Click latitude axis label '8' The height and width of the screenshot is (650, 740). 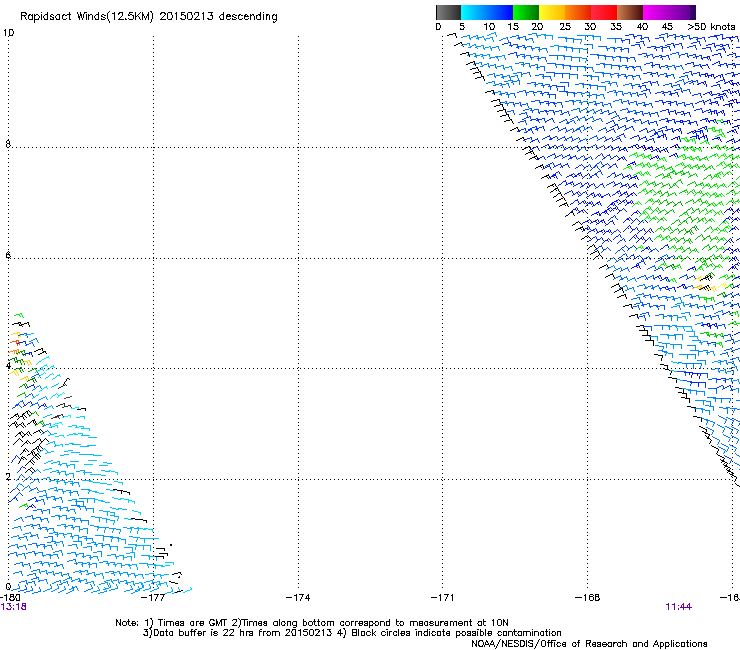(x=8, y=144)
